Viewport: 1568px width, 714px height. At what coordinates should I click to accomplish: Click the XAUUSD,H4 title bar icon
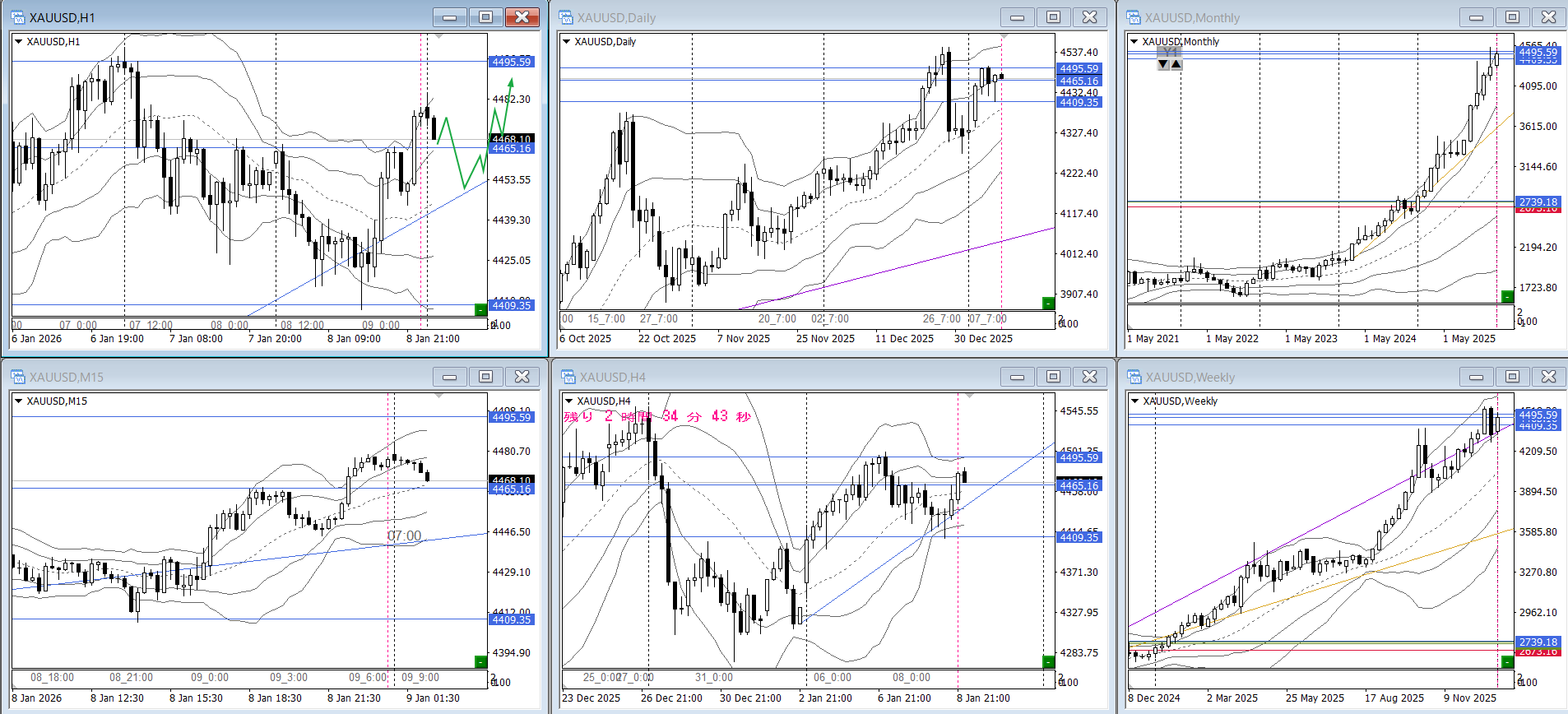click(x=568, y=377)
